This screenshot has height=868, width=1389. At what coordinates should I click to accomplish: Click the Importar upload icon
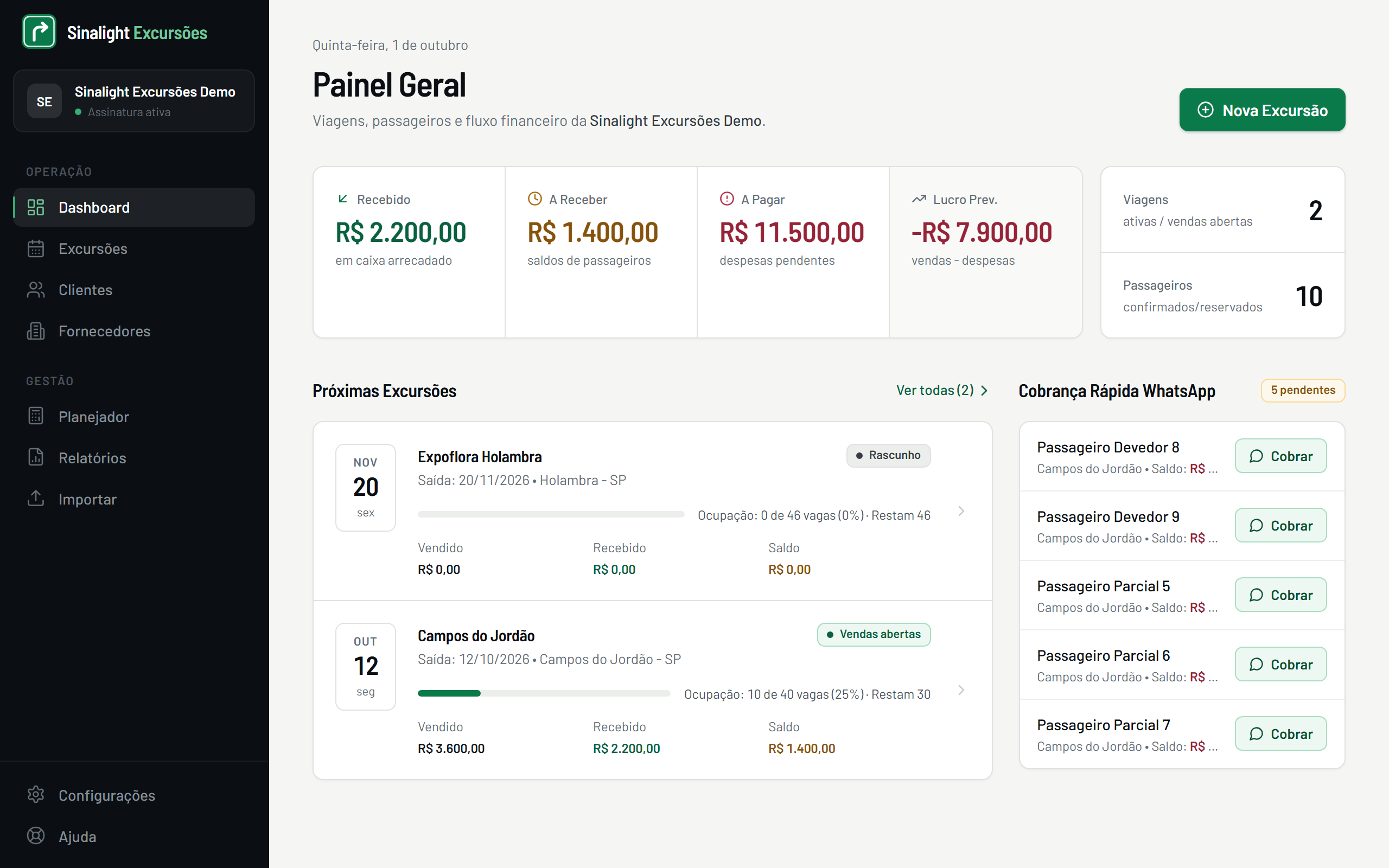point(36,499)
